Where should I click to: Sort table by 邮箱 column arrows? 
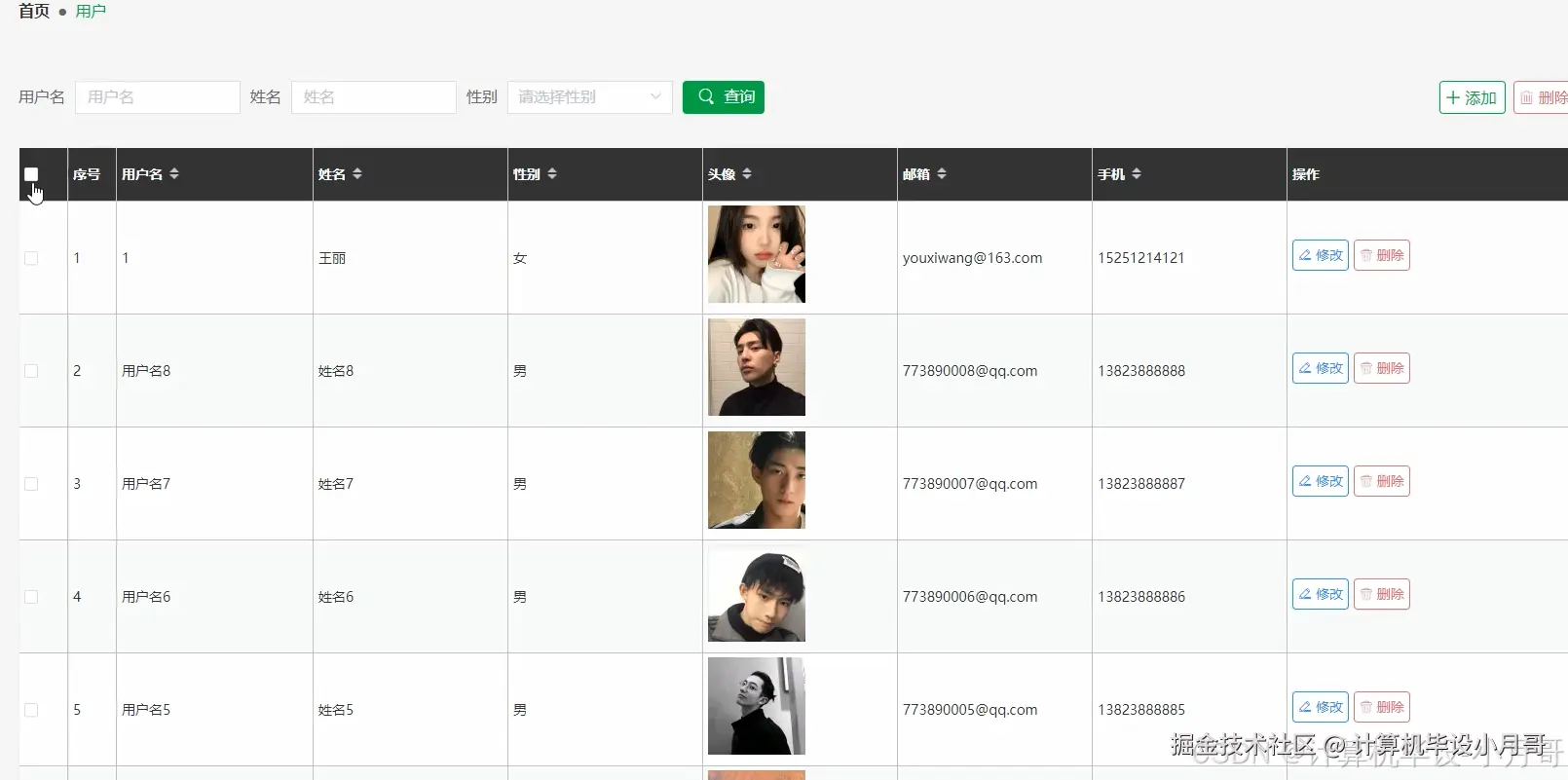[x=942, y=173]
